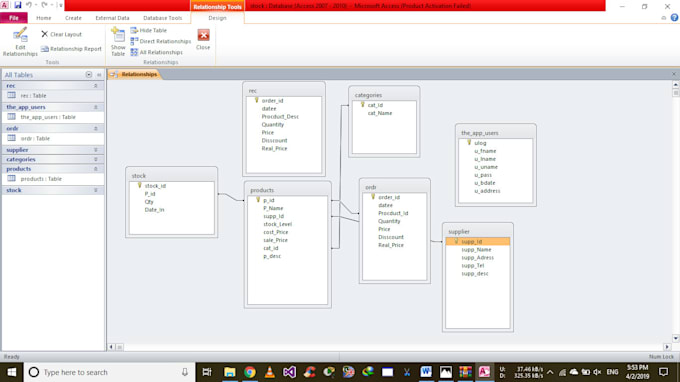Screen dimensions: 680x382
Task: Open the Edit Relationships tool
Action: (x=20, y=42)
